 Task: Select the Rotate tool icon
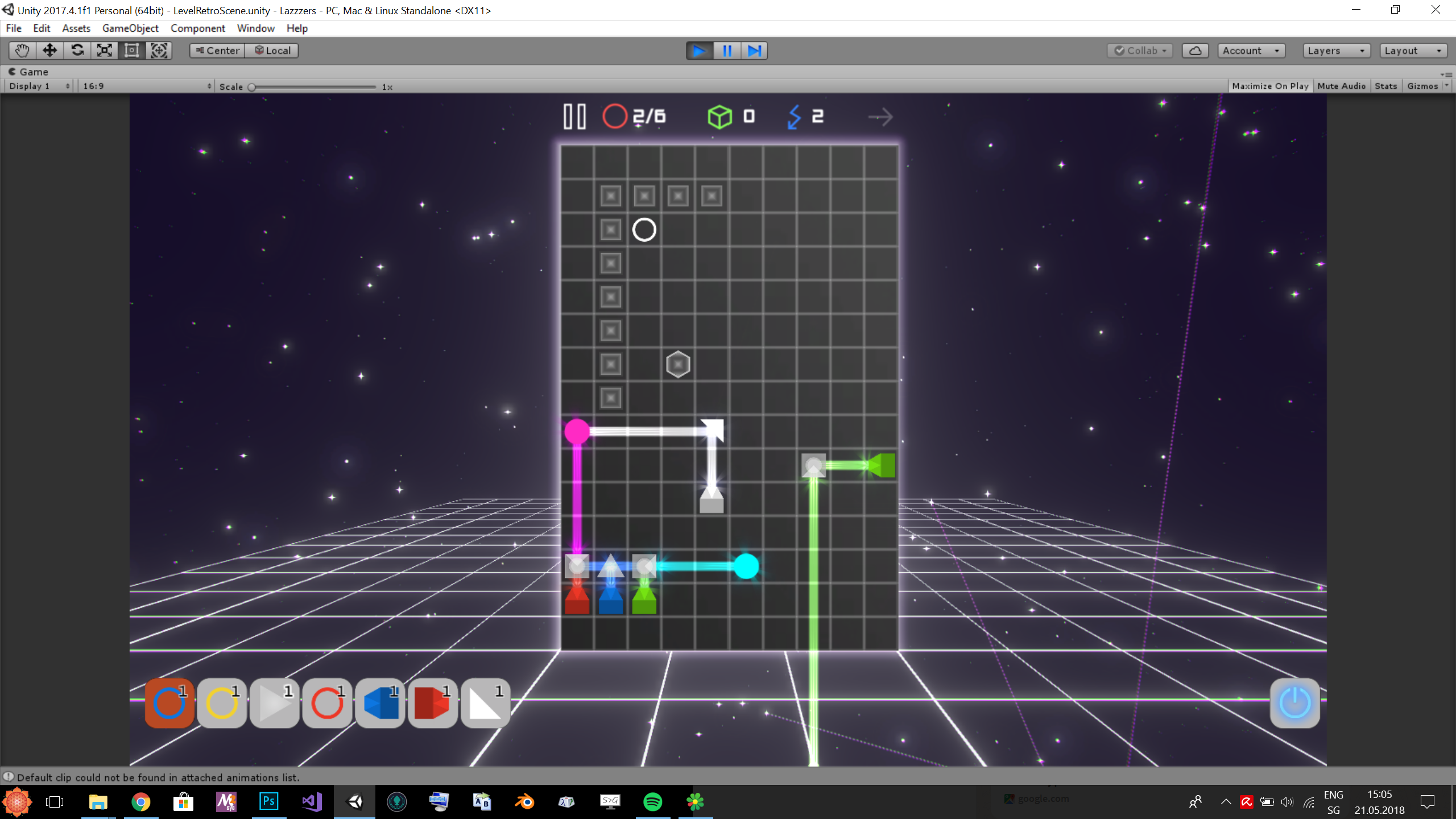coord(77,51)
